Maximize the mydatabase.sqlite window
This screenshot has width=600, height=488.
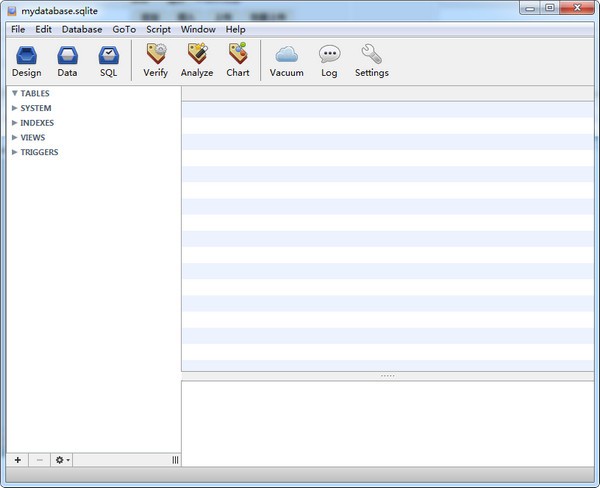point(549,8)
